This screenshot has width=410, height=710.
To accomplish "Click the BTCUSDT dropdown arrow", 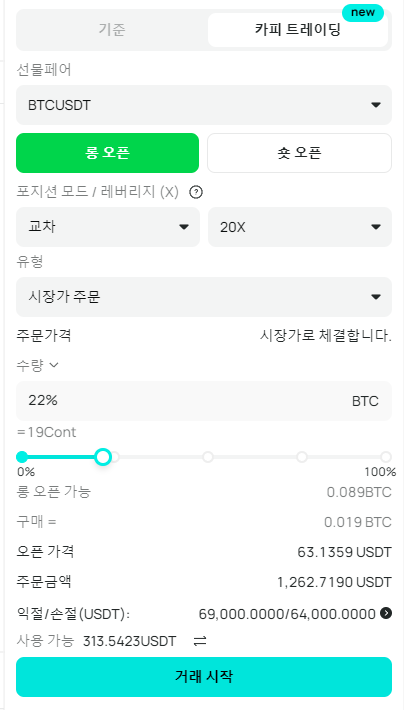I will point(376,105).
